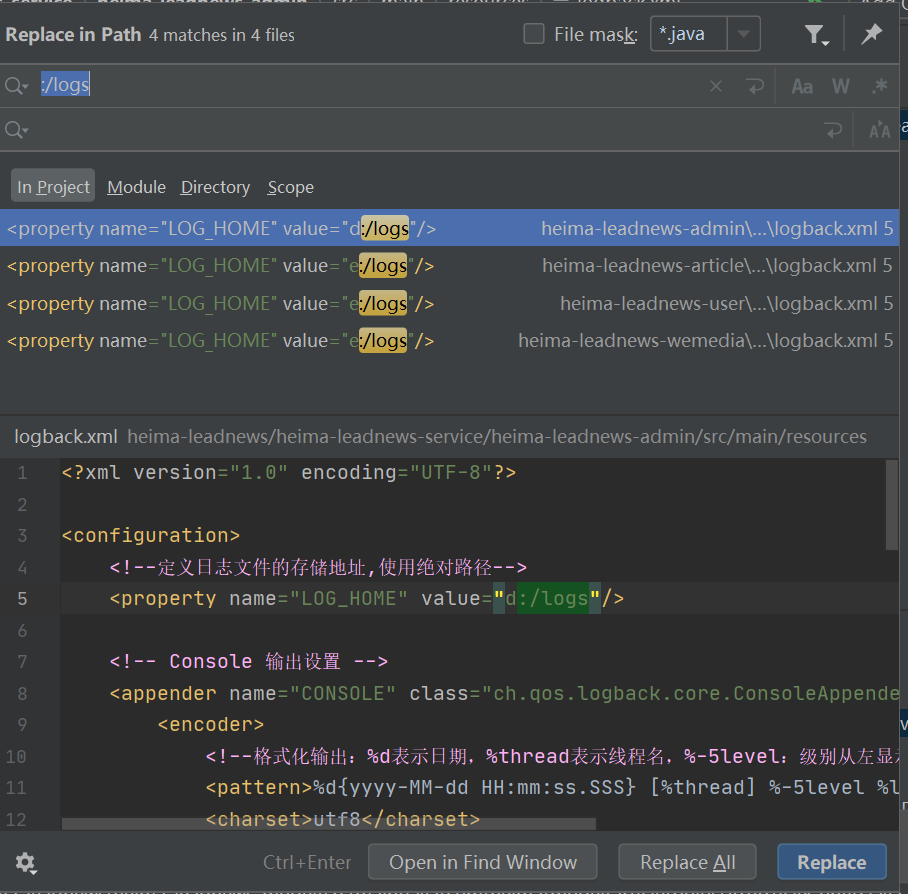Screen dimensions: 908x894
Task: Insert new line in replace field
Action: tap(833, 130)
